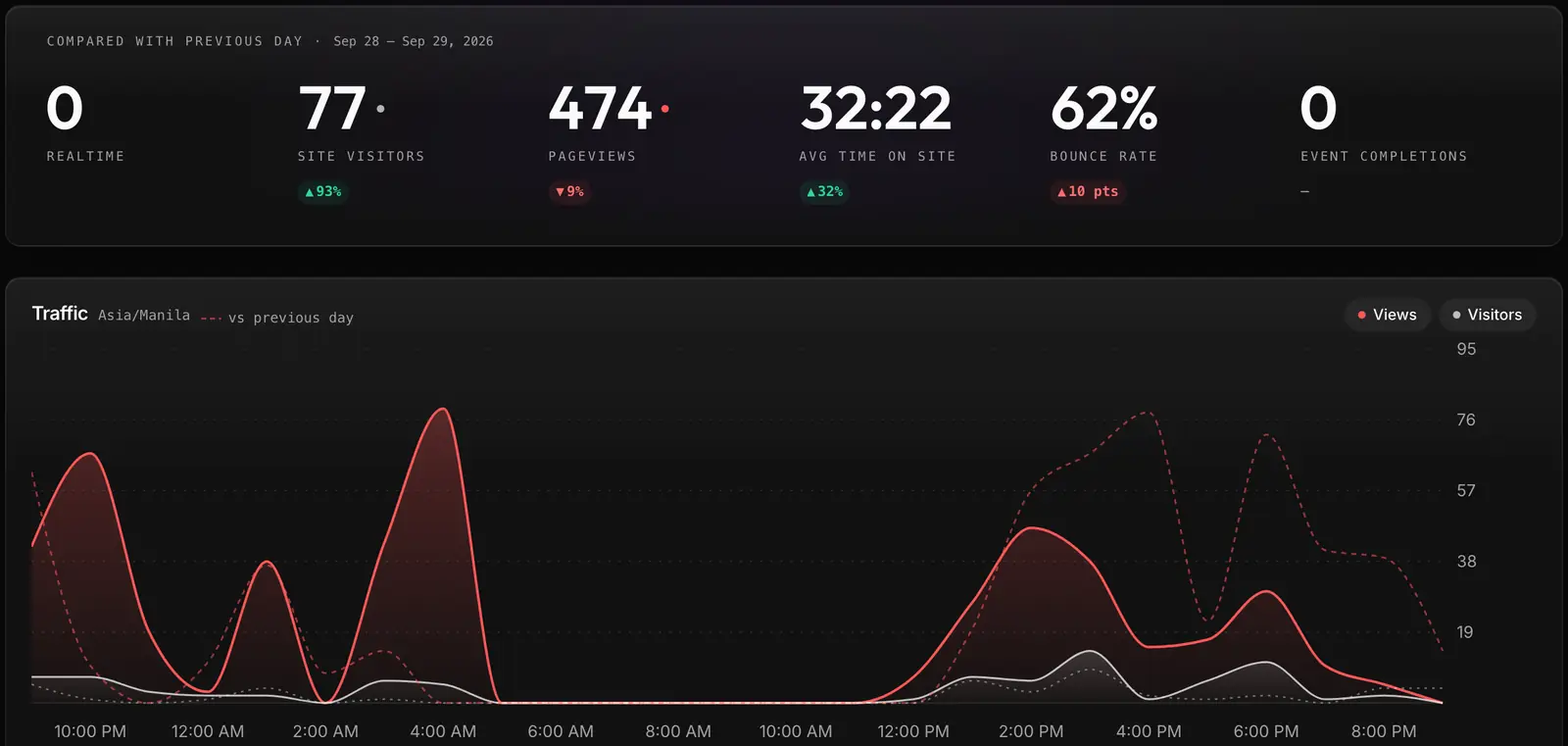Click the grey dot beside 77 visitors
The width and height of the screenshot is (1568, 746).
380,109
